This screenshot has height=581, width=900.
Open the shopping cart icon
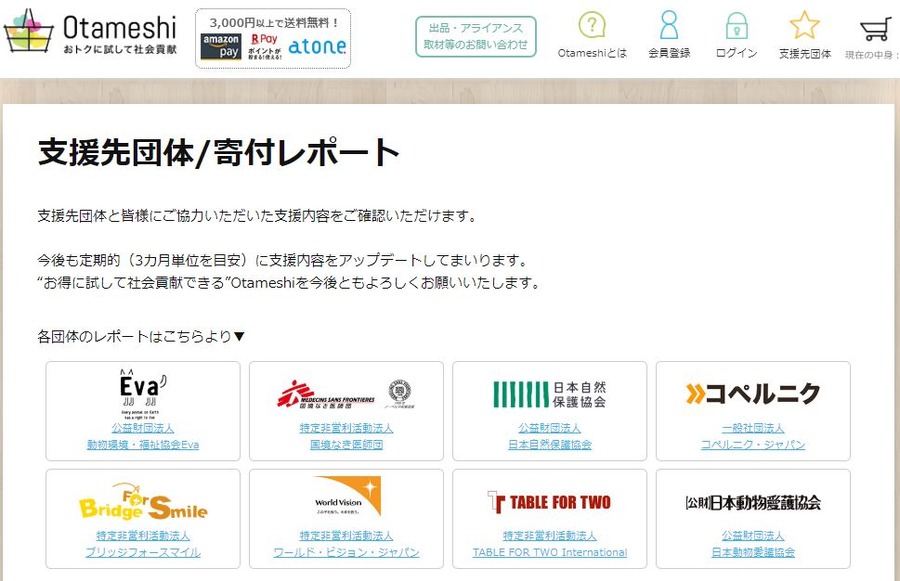(876, 29)
